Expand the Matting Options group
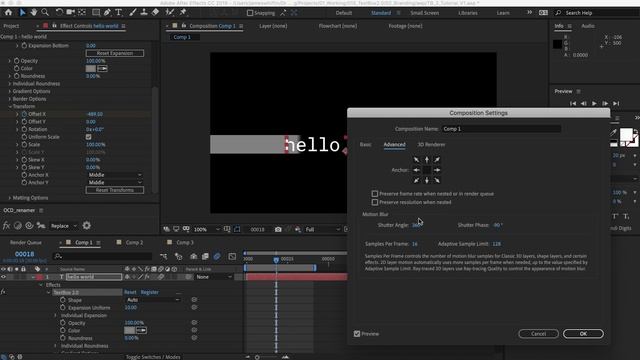640x360 pixels. tap(10, 198)
